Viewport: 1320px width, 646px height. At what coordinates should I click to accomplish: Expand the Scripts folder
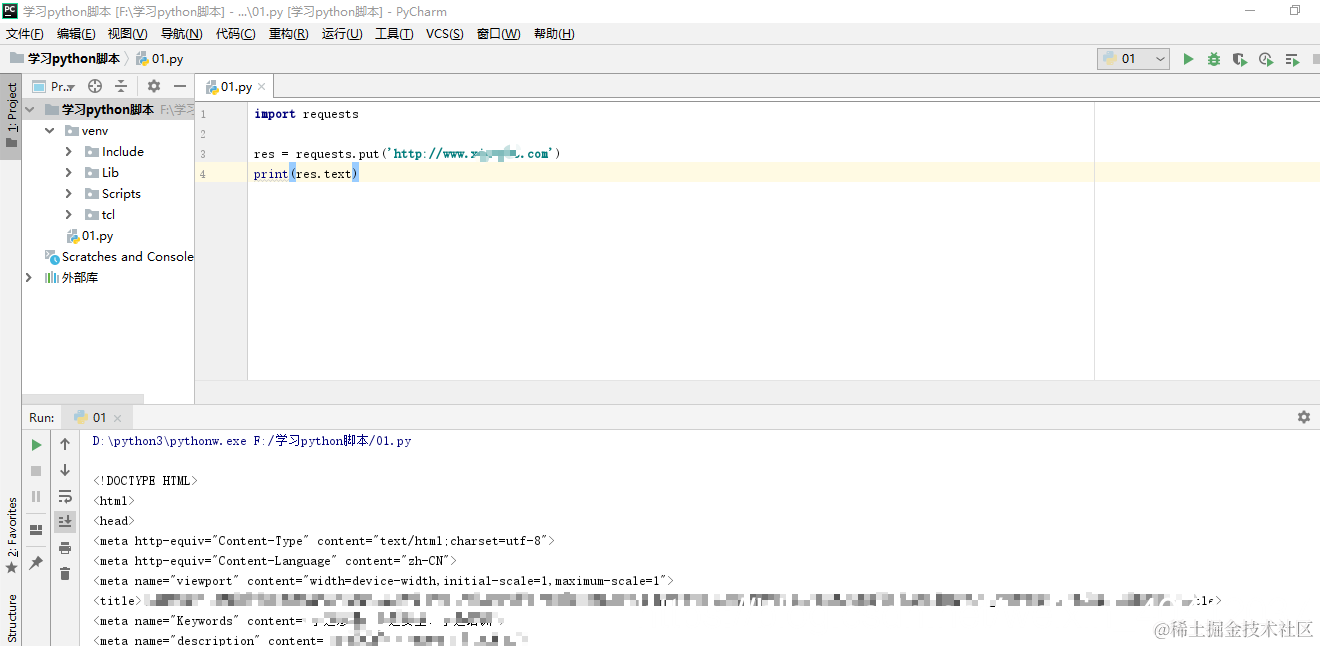coord(68,194)
